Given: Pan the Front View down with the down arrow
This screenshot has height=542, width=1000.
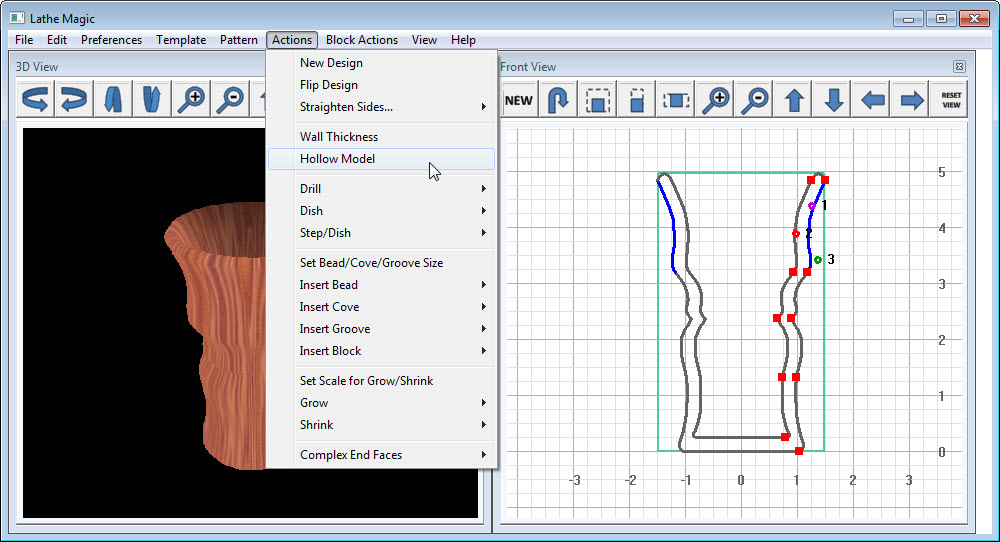Looking at the screenshot, I should (x=834, y=100).
